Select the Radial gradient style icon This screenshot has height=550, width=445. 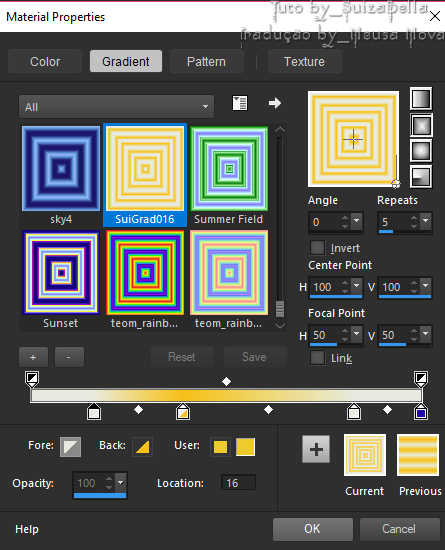(421, 176)
